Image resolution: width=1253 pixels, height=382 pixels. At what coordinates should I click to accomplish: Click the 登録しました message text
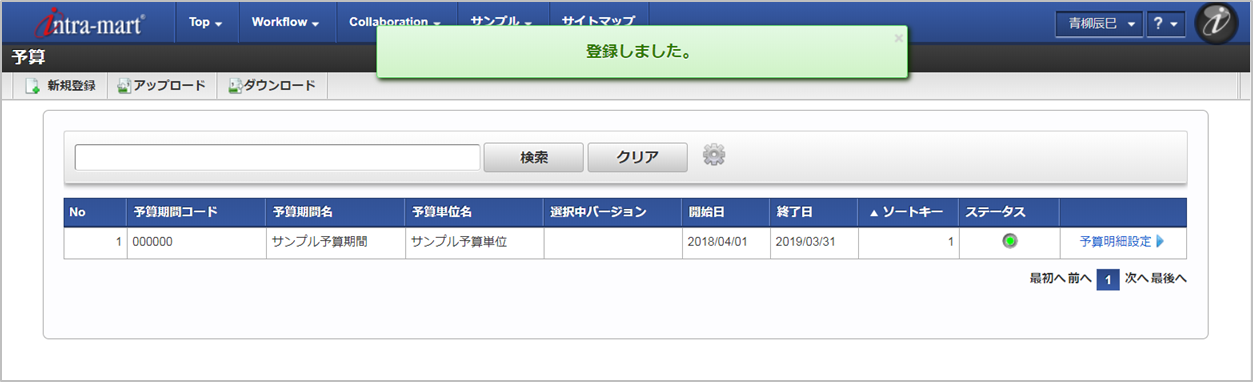(x=640, y=51)
